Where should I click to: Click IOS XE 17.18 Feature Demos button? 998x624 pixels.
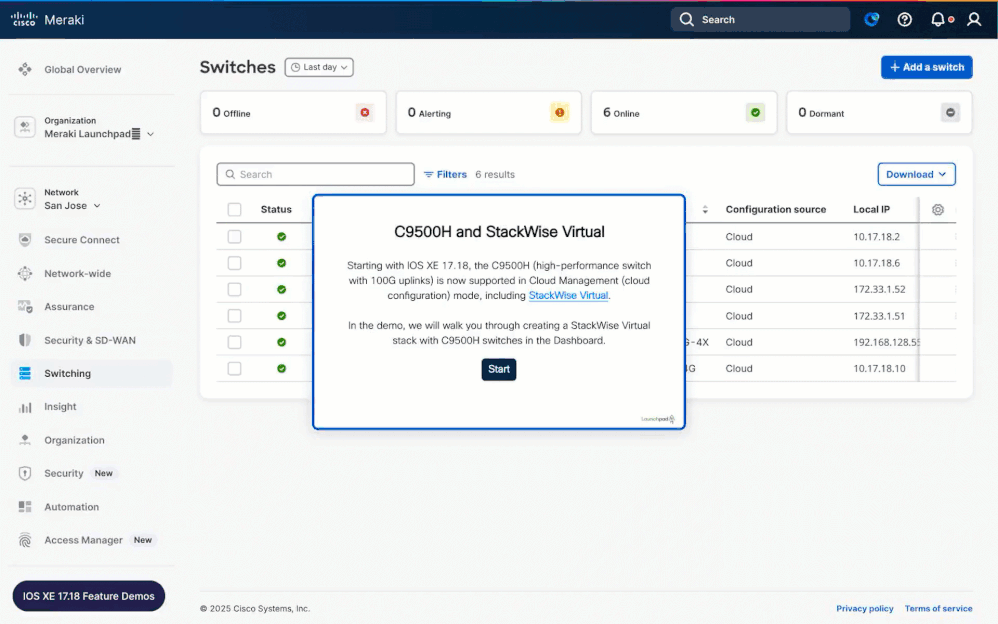[88, 596]
